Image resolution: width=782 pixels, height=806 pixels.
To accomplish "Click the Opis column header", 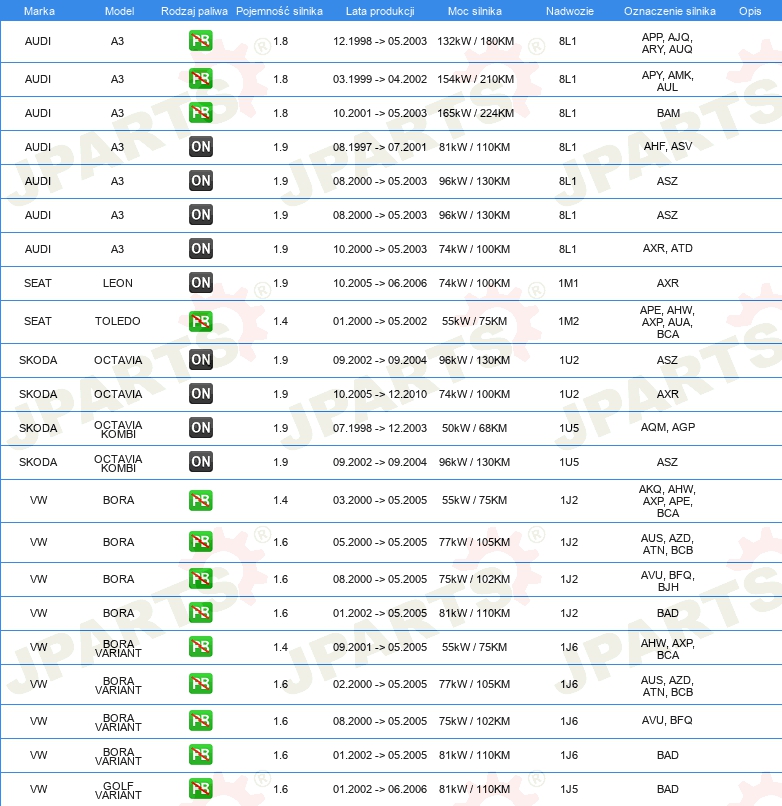I will 750,11.
